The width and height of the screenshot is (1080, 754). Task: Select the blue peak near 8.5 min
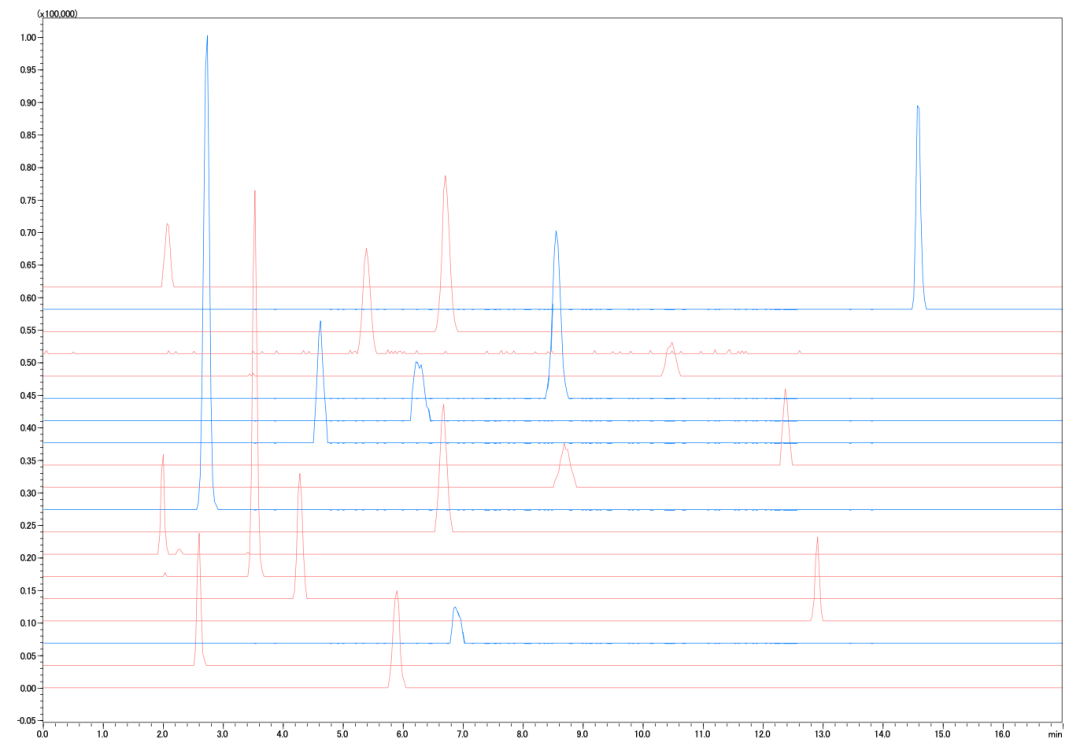pos(556,234)
